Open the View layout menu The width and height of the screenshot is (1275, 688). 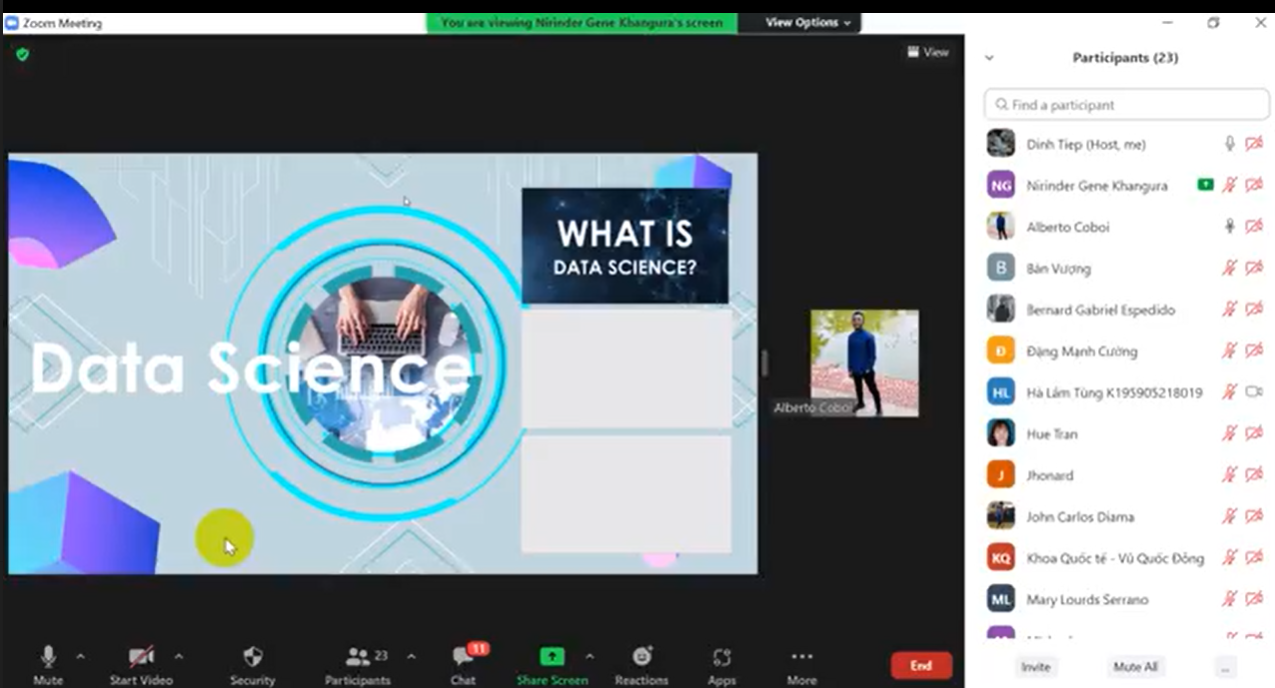coord(928,52)
